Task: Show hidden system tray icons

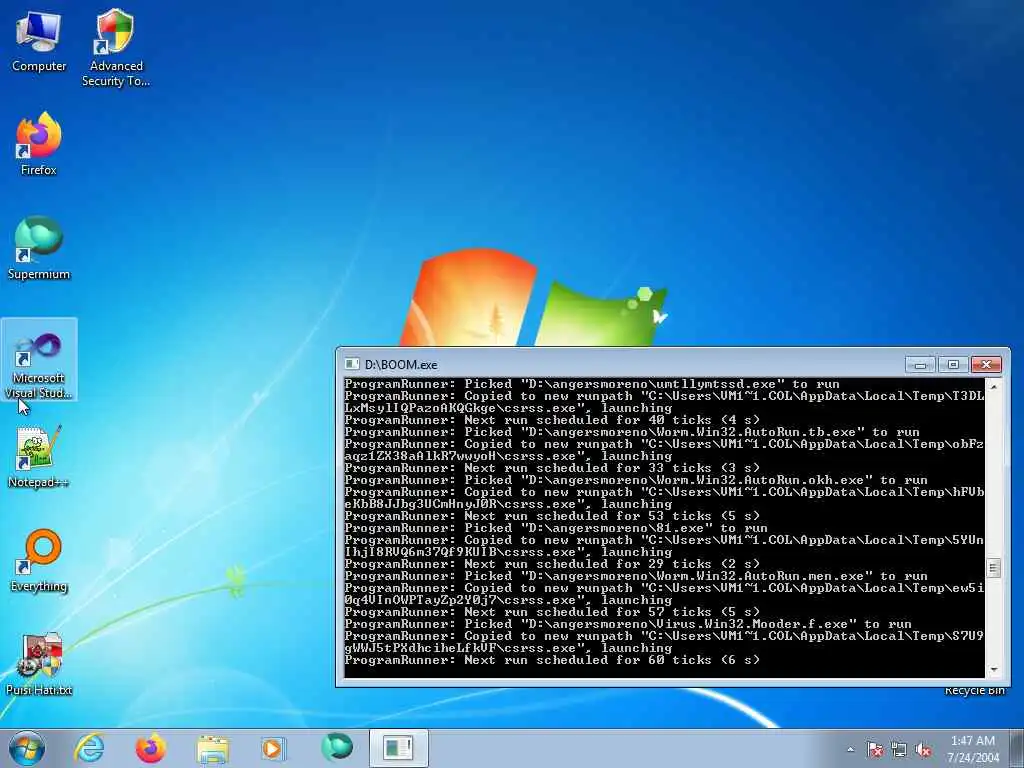Action: (x=850, y=750)
